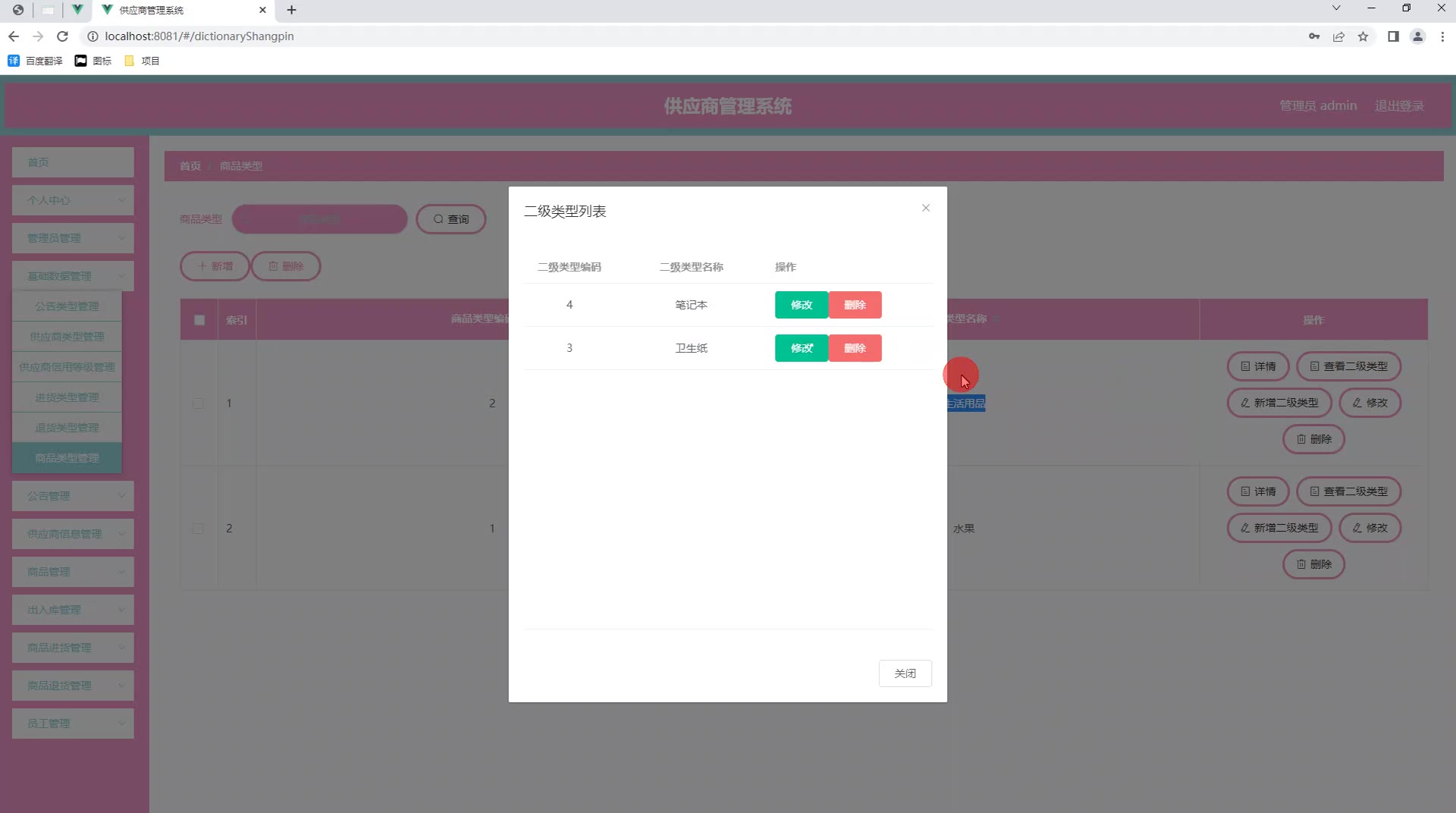The image size is (1456, 813).
Task: Click the 商品类型 search input
Action: click(319, 219)
